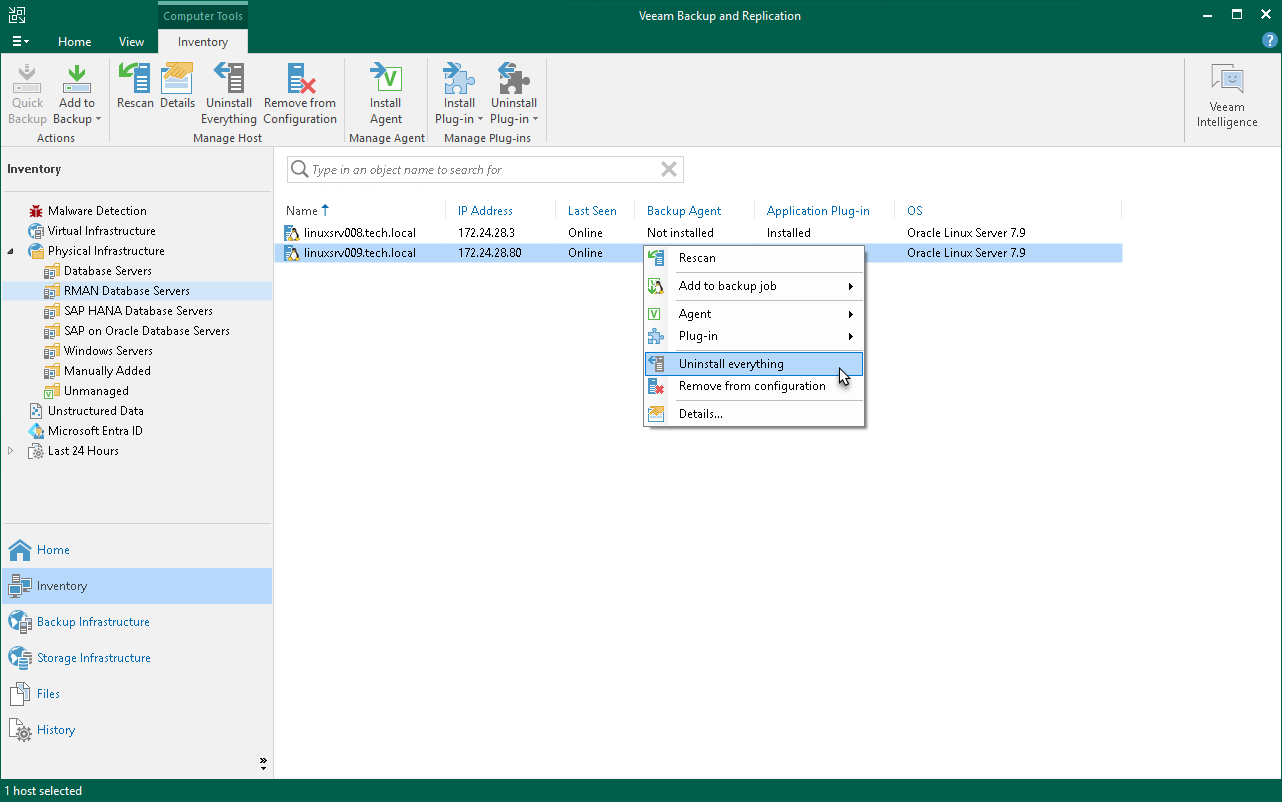Image resolution: width=1282 pixels, height=802 pixels.
Task: Click the Details icon in the Manage Host group
Action: [x=177, y=90]
